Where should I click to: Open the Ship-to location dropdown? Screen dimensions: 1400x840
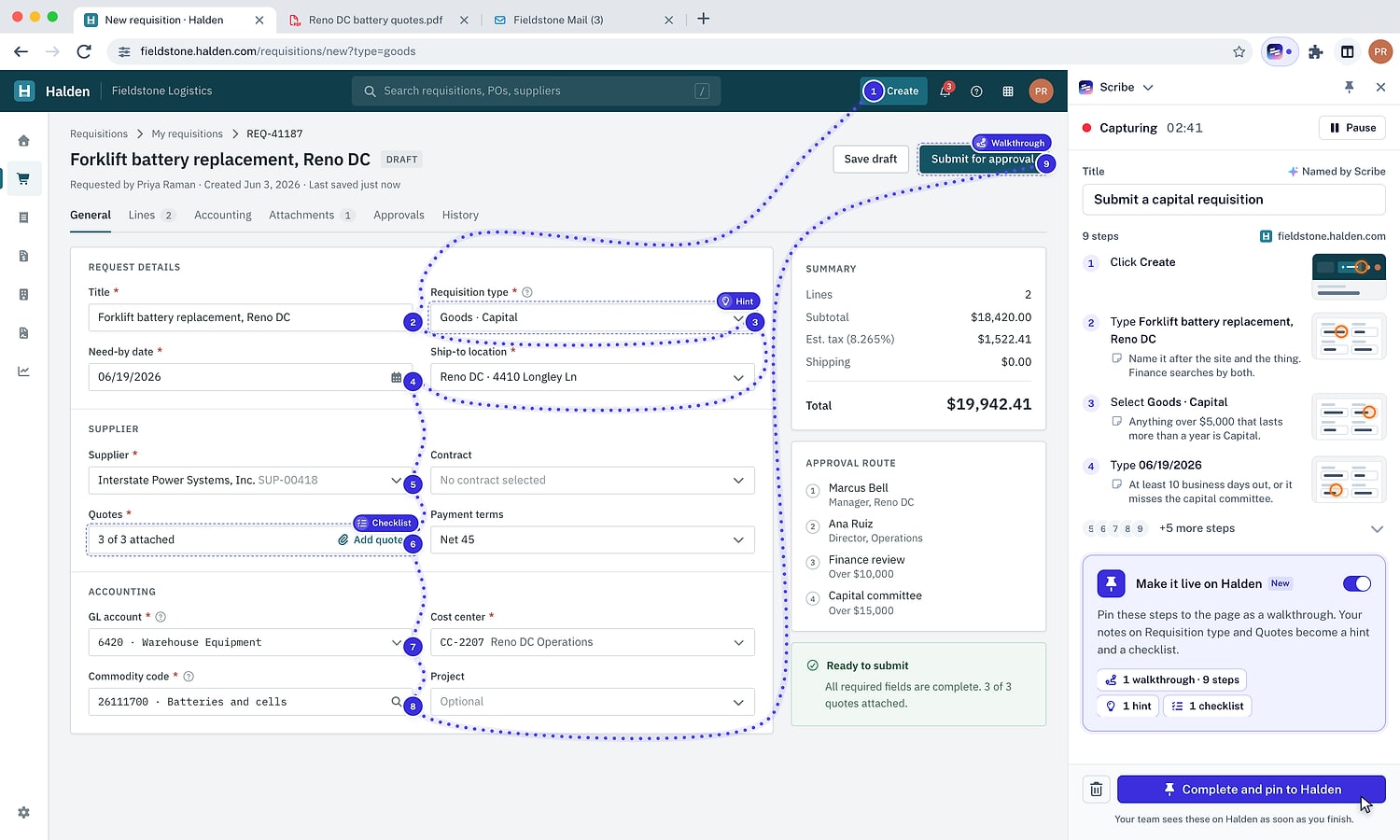[593, 377]
